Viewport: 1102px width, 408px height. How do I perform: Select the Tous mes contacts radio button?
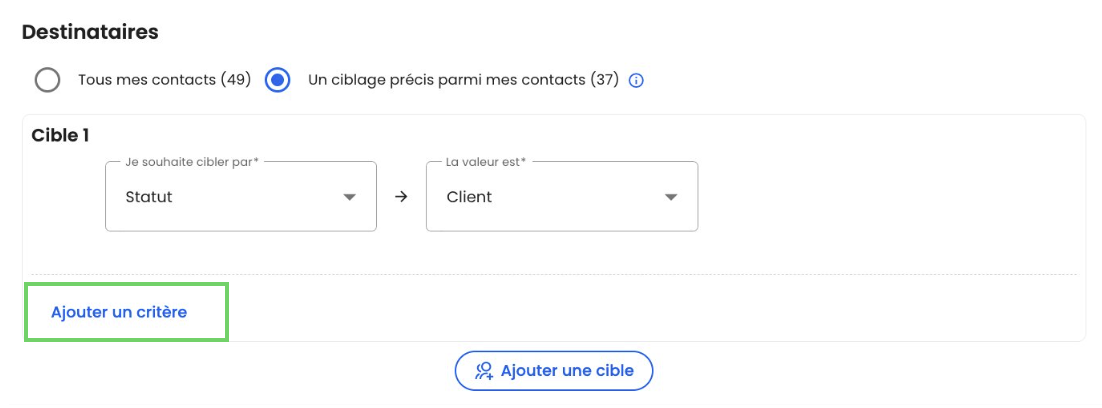(x=47, y=80)
